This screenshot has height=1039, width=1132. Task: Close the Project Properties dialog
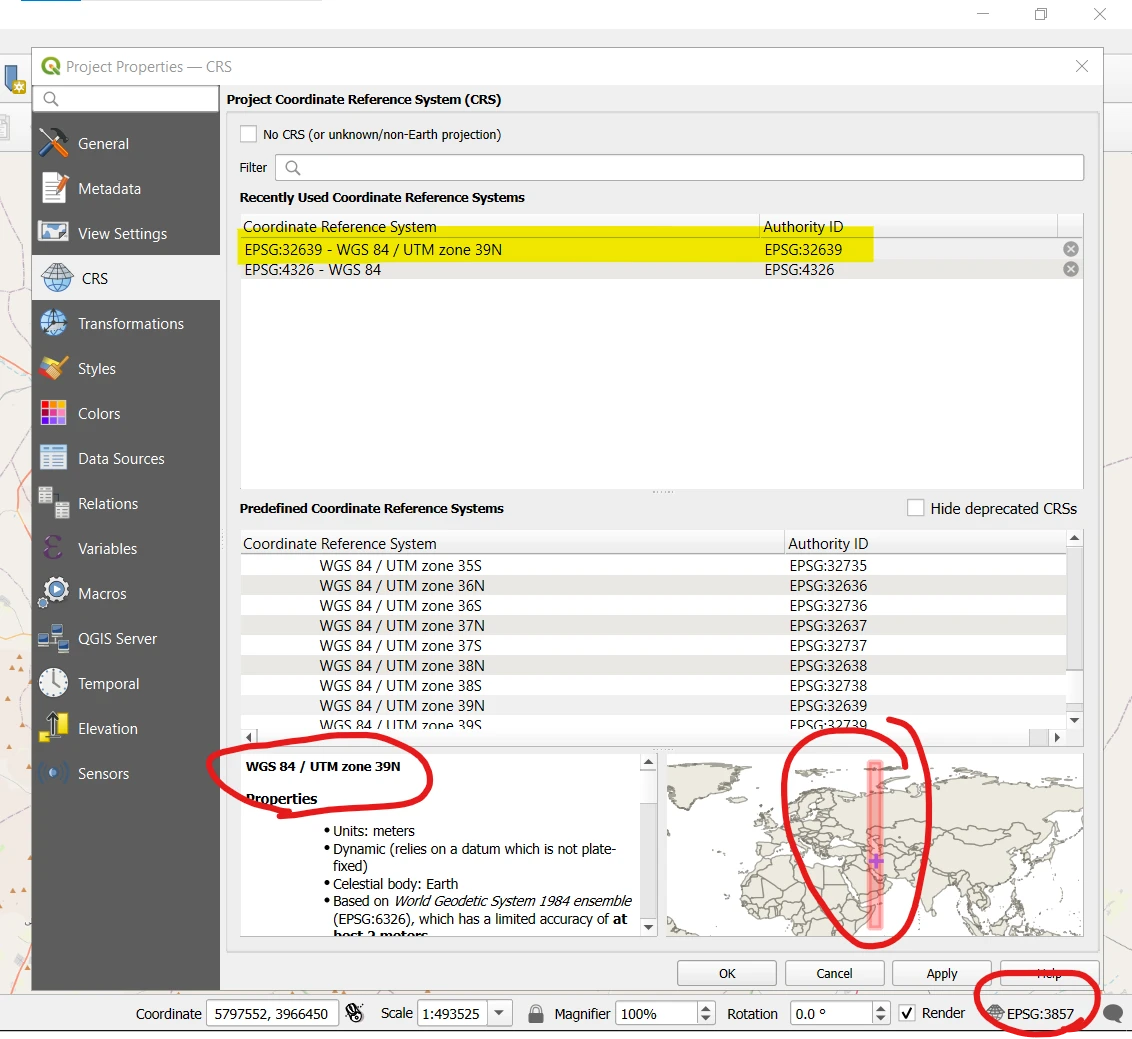pos(1081,66)
